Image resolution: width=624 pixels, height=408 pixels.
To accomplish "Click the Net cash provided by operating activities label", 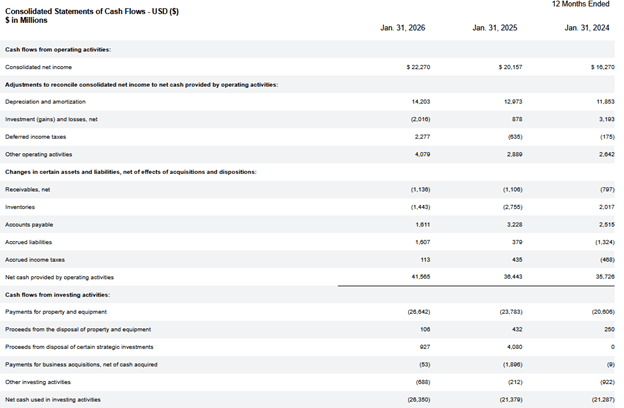I will coord(59,277).
